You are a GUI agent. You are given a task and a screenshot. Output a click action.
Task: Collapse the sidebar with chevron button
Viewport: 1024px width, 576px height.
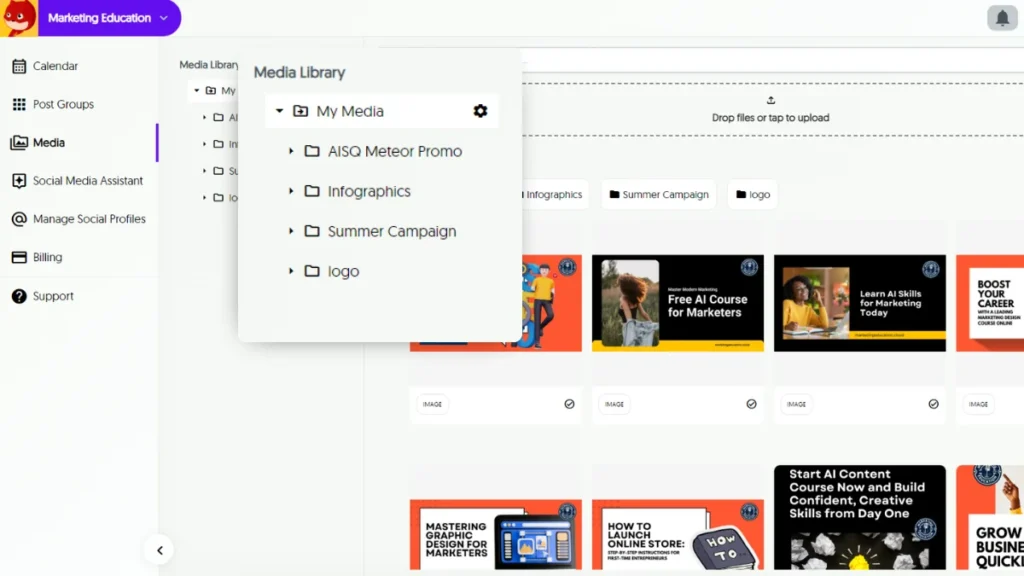[159, 550]
